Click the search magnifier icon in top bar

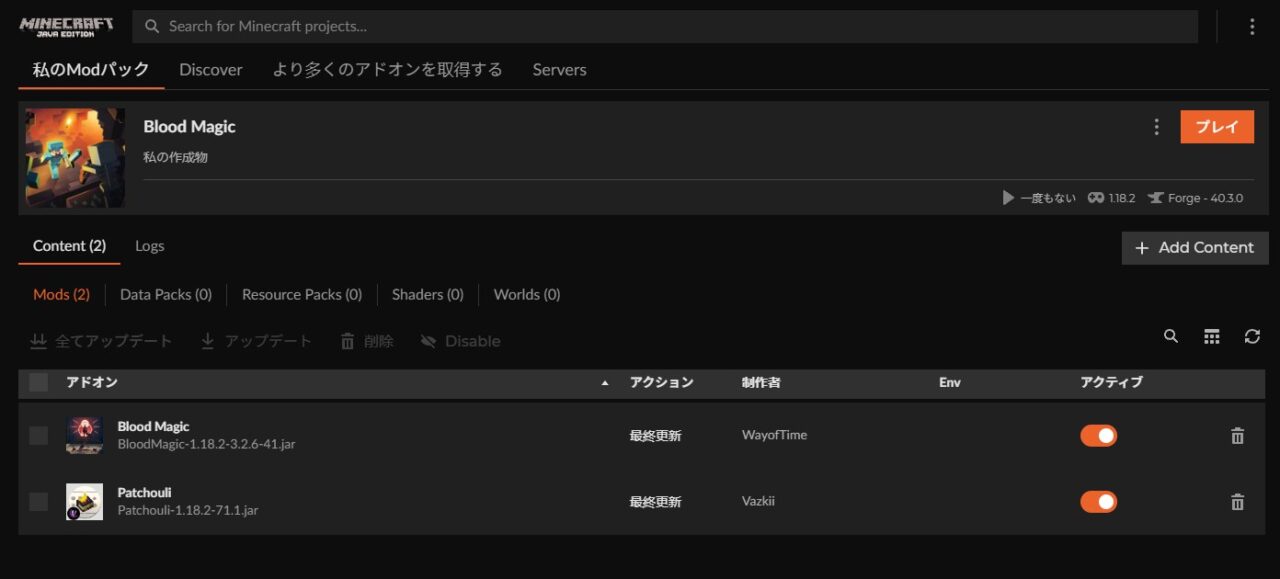(x=152, y=27)
